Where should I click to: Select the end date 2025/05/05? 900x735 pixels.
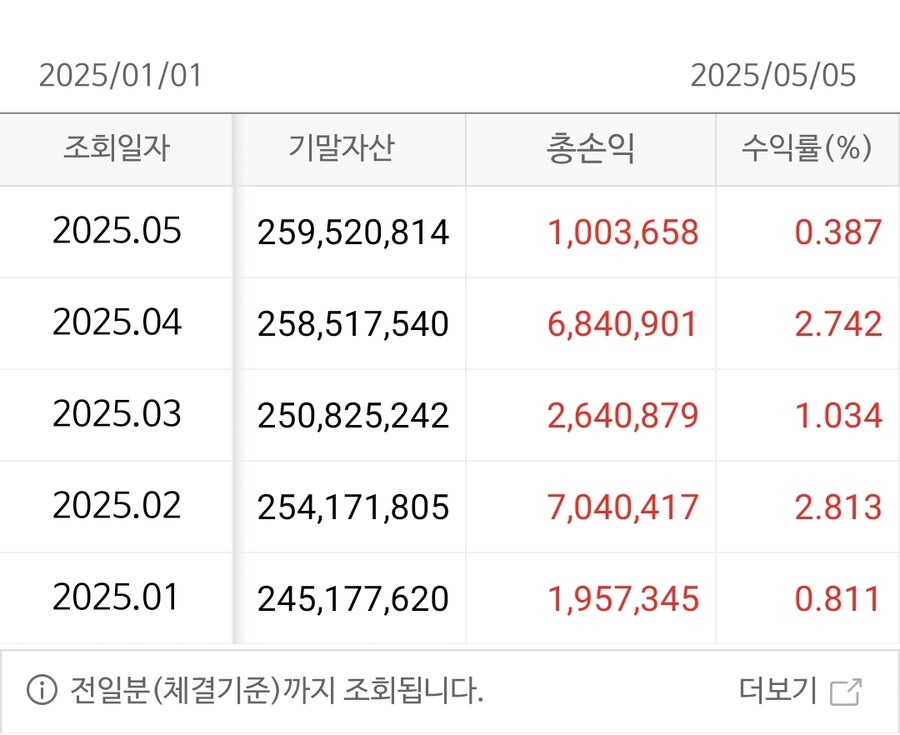773,76
